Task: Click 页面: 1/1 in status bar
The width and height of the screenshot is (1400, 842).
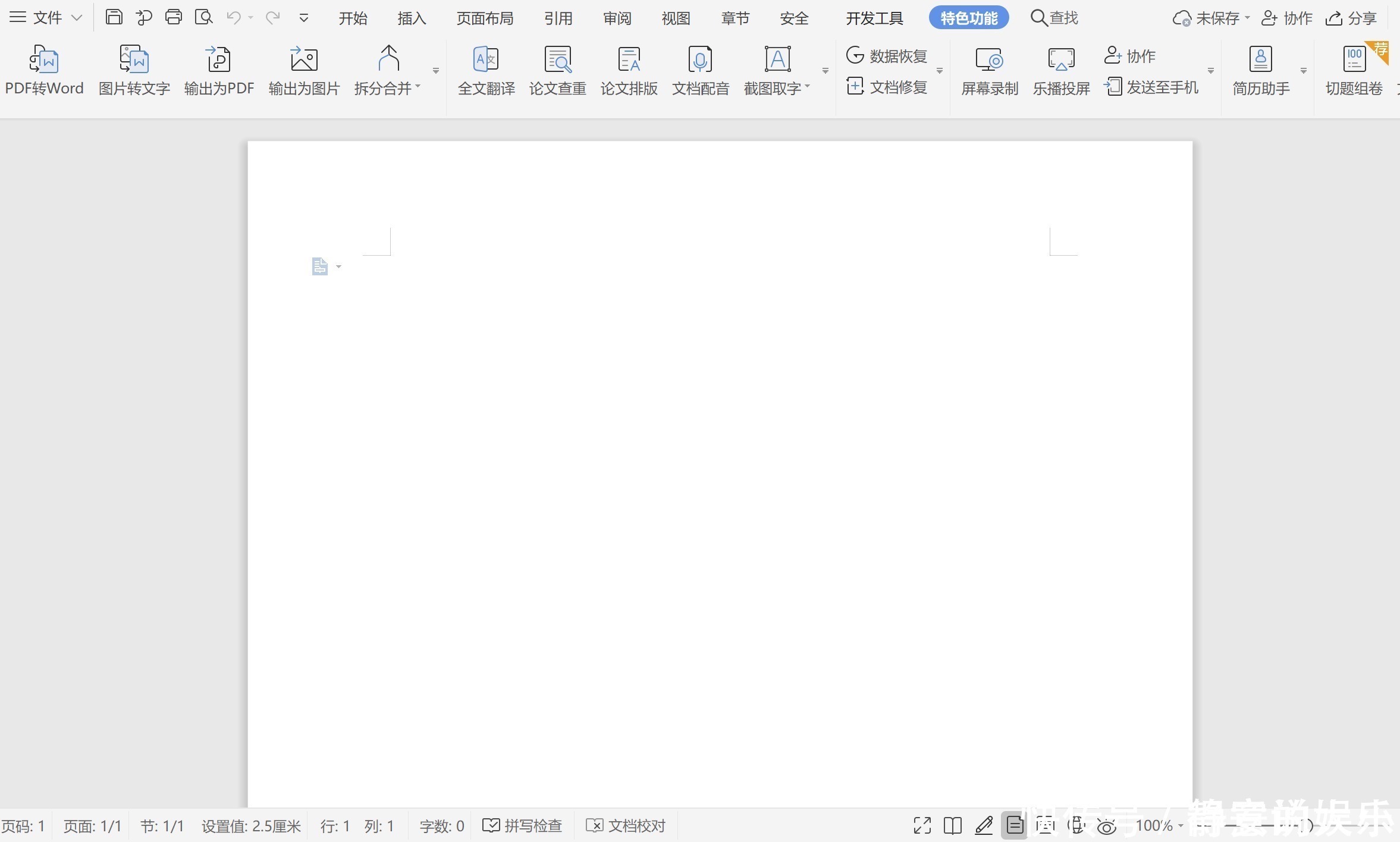Action: [92, 826]
